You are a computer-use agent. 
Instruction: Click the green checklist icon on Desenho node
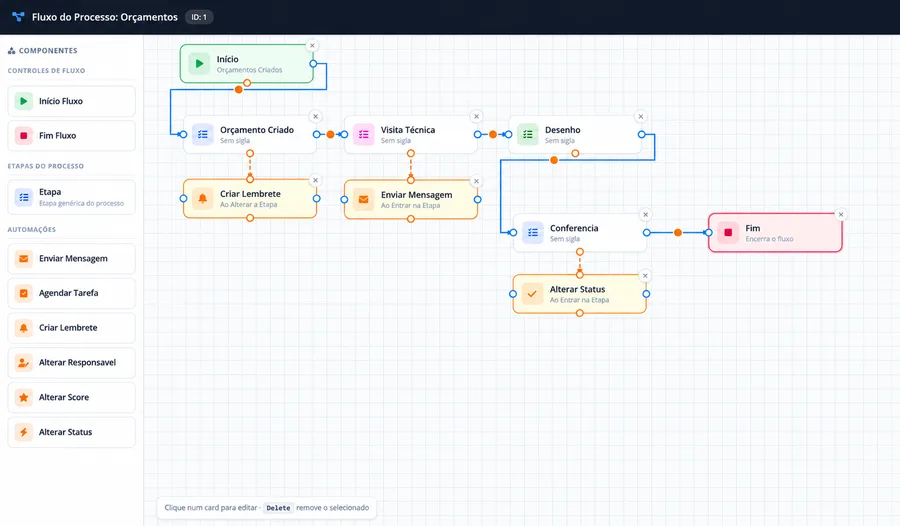(x=527, y=134)
